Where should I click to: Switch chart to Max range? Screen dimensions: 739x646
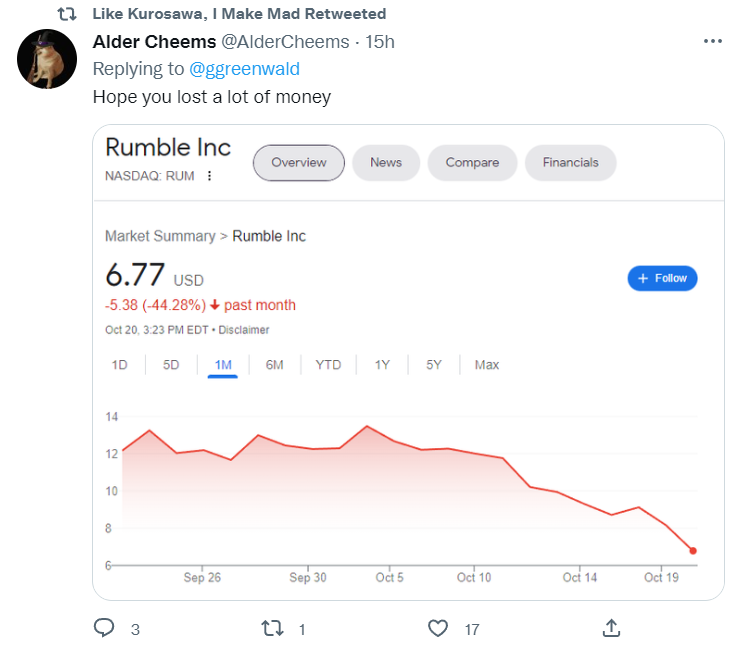click(487, 365)
